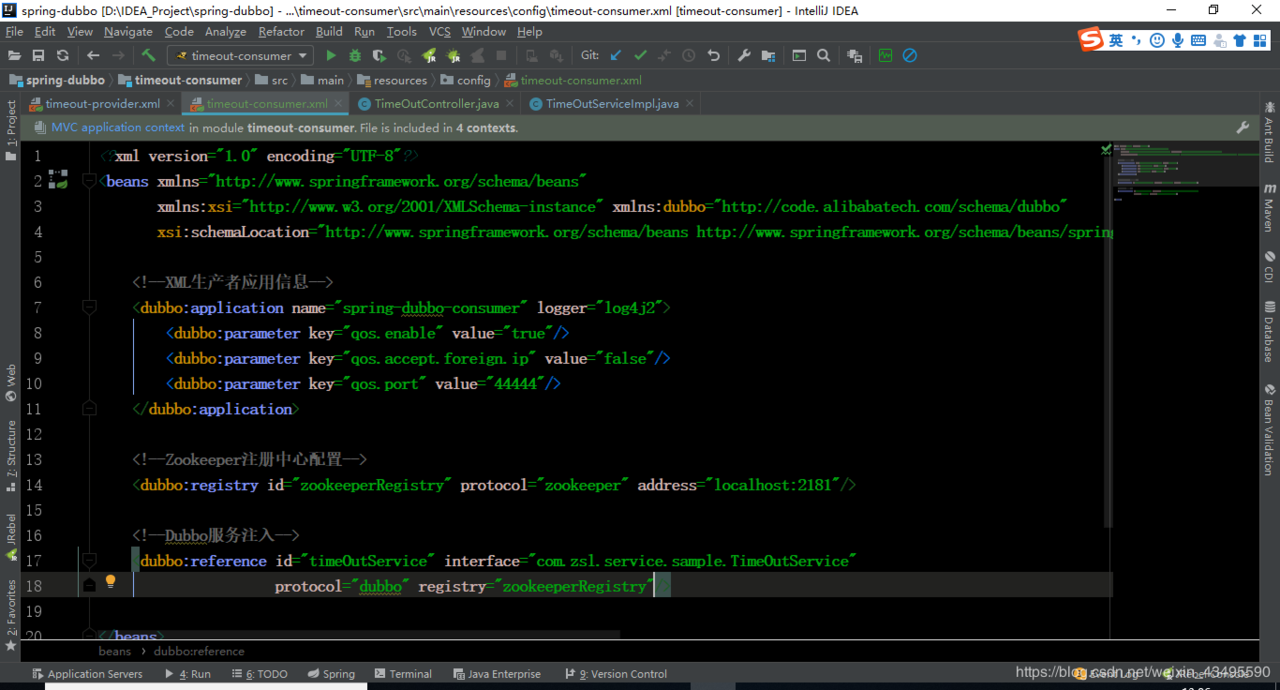This screenshot has height=690, width=1280.
Task: Collapse dubbo:reference fold at line 17
Action: [x=89, y=561]
